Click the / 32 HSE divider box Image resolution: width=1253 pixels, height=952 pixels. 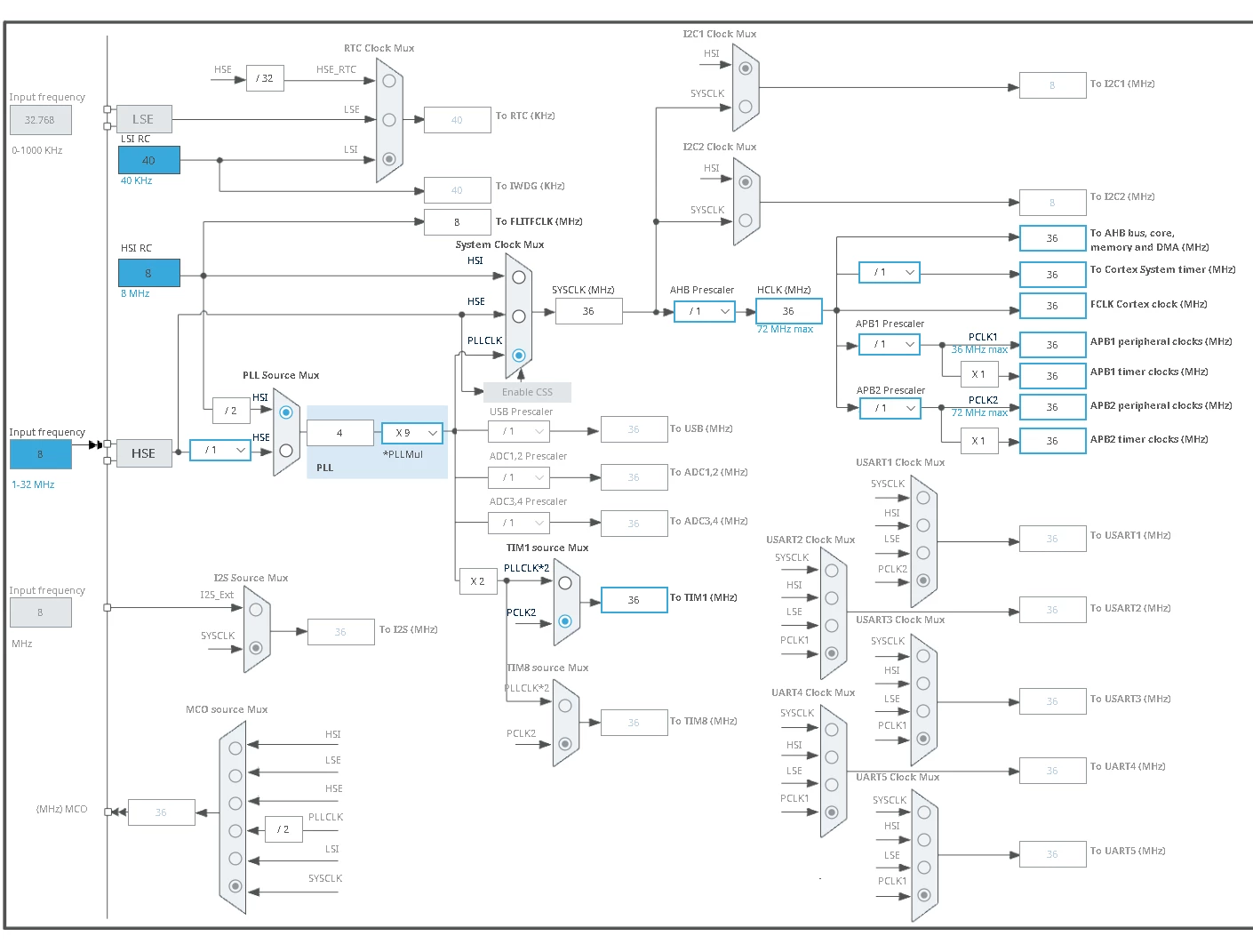point(265,78)
